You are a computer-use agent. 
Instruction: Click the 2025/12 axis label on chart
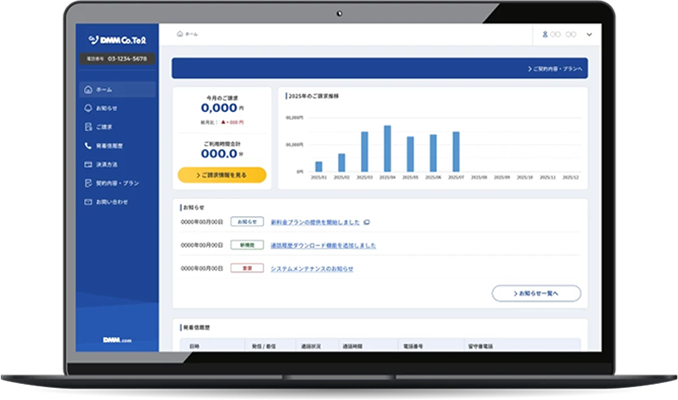pyautogui.click(x=570, y=177)
